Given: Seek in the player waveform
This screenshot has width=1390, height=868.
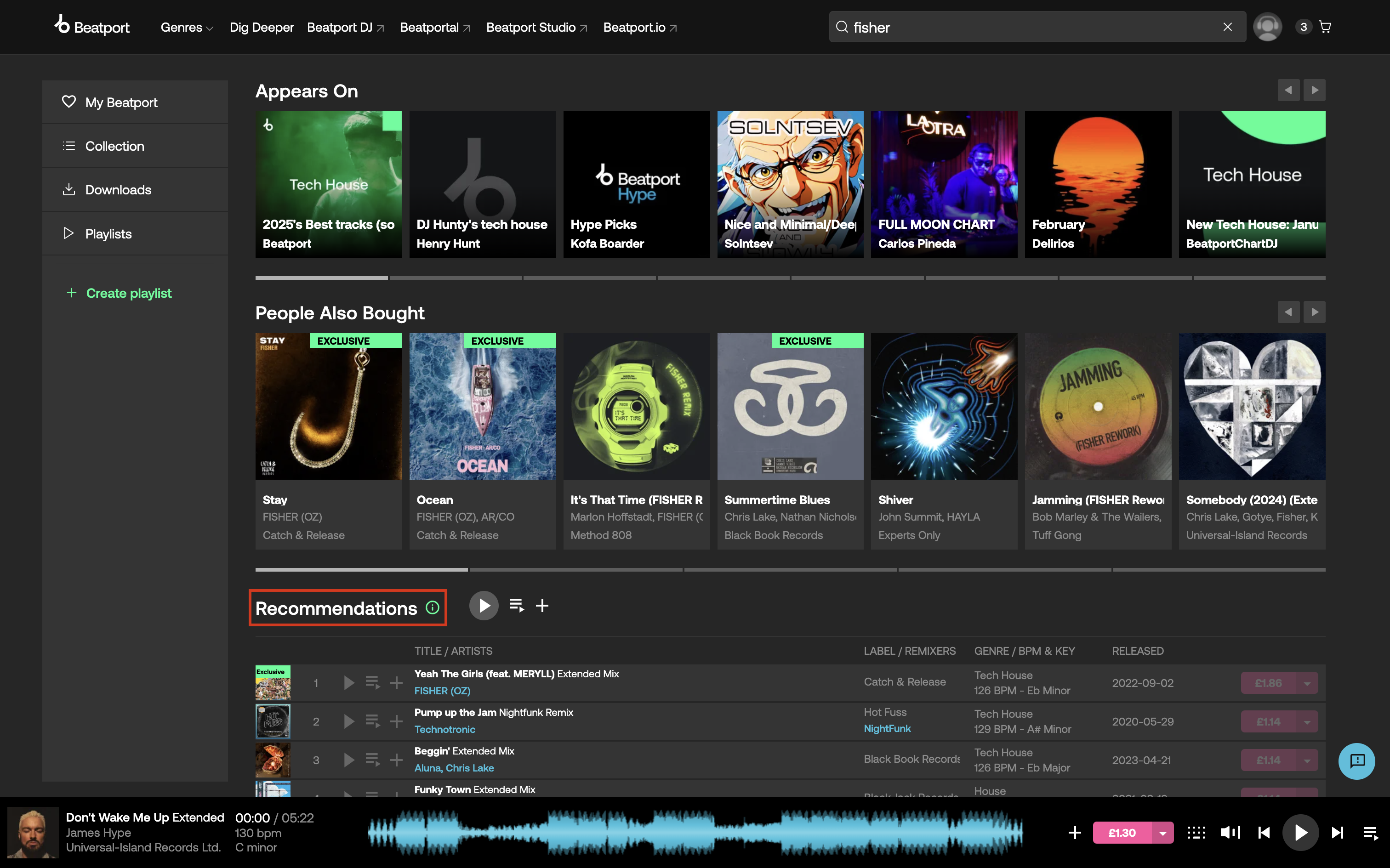Looking at the screenshot, I should point(695,833).
